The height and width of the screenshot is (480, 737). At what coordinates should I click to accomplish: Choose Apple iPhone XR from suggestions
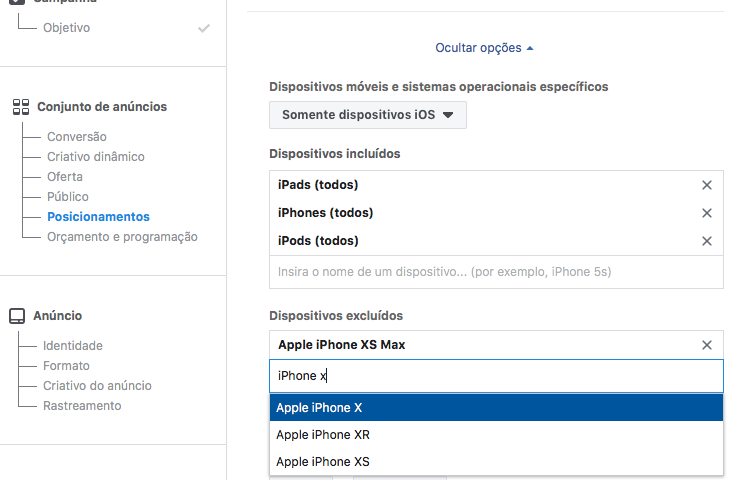pos(496,435)
